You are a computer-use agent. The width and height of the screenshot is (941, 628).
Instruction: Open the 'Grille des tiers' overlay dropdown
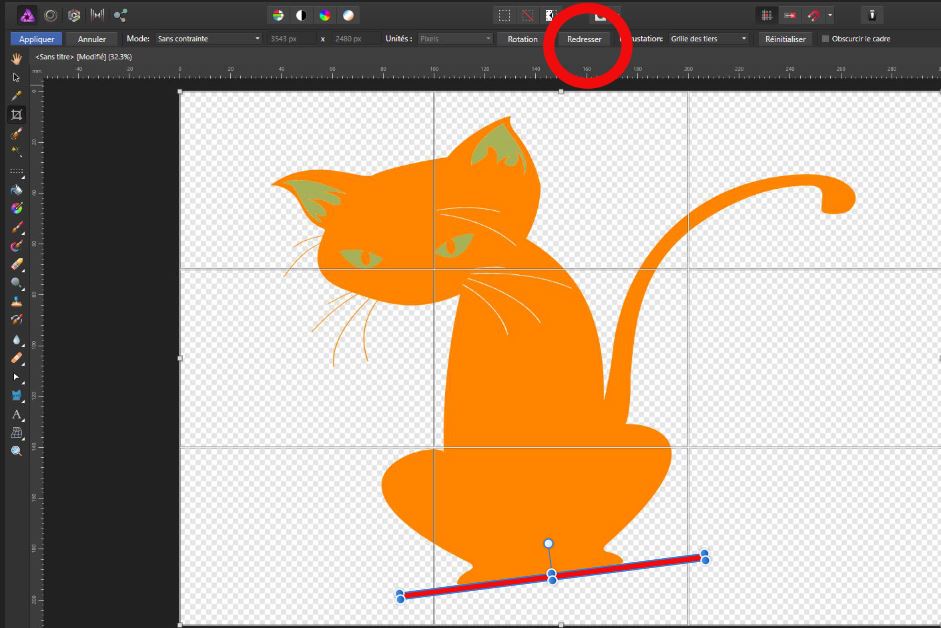coord(708,38)
